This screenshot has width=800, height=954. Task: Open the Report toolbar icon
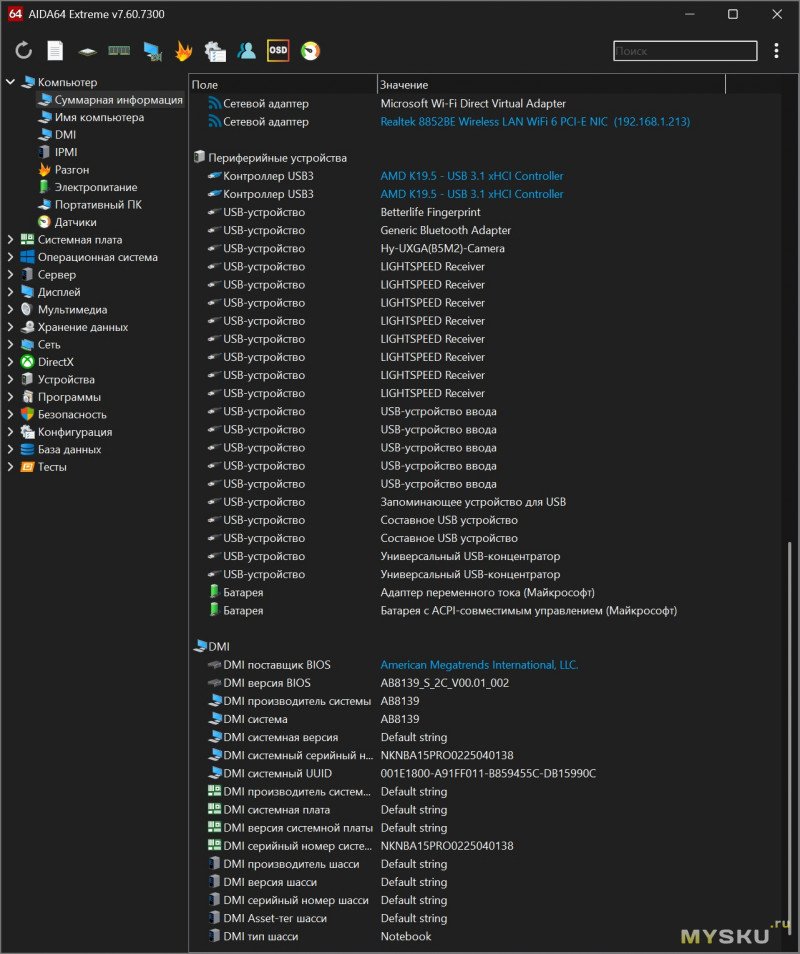tap(55, 50)
